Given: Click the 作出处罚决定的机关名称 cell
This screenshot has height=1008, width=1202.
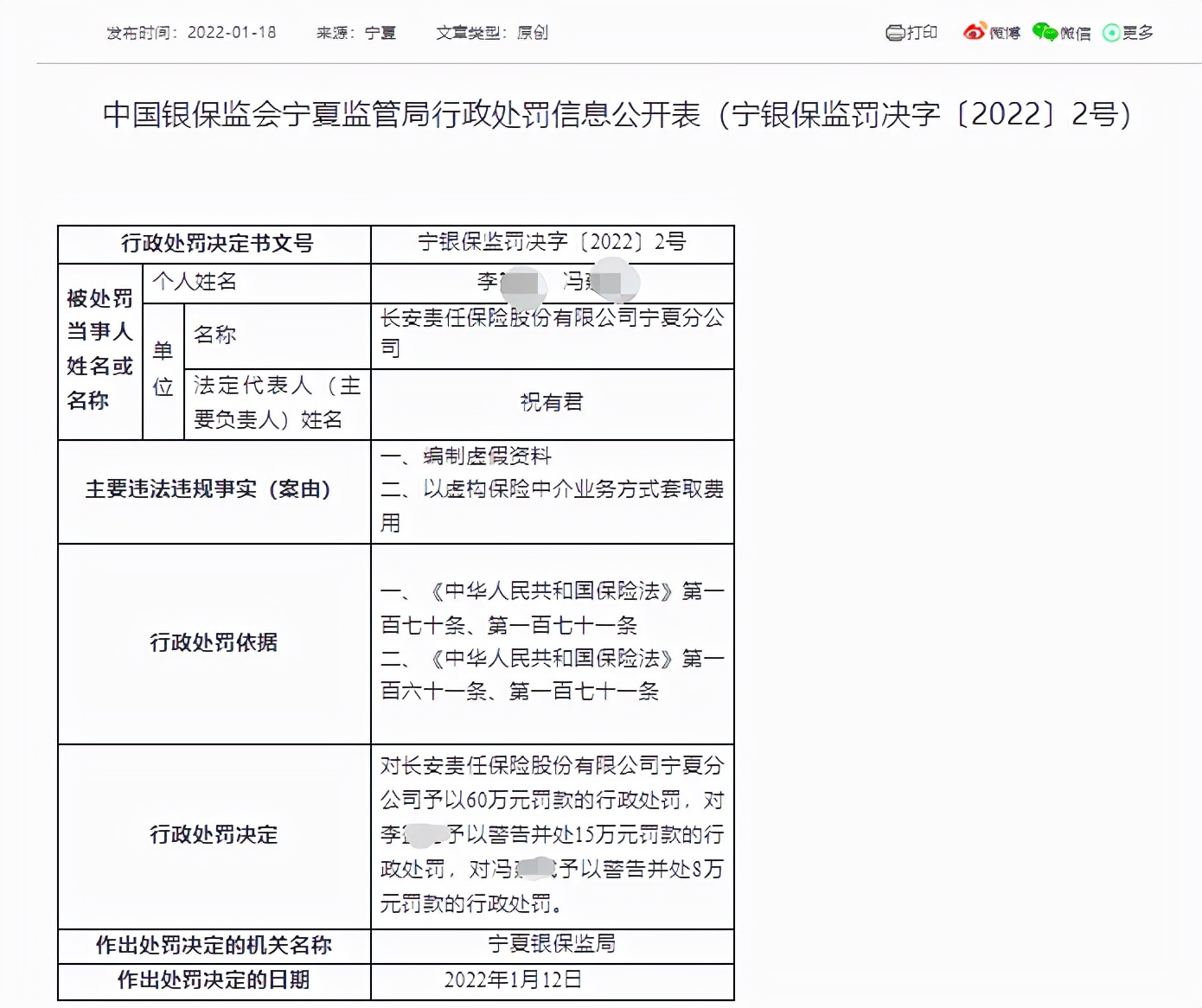Looking at the screenshot, I should click(214, 947).
